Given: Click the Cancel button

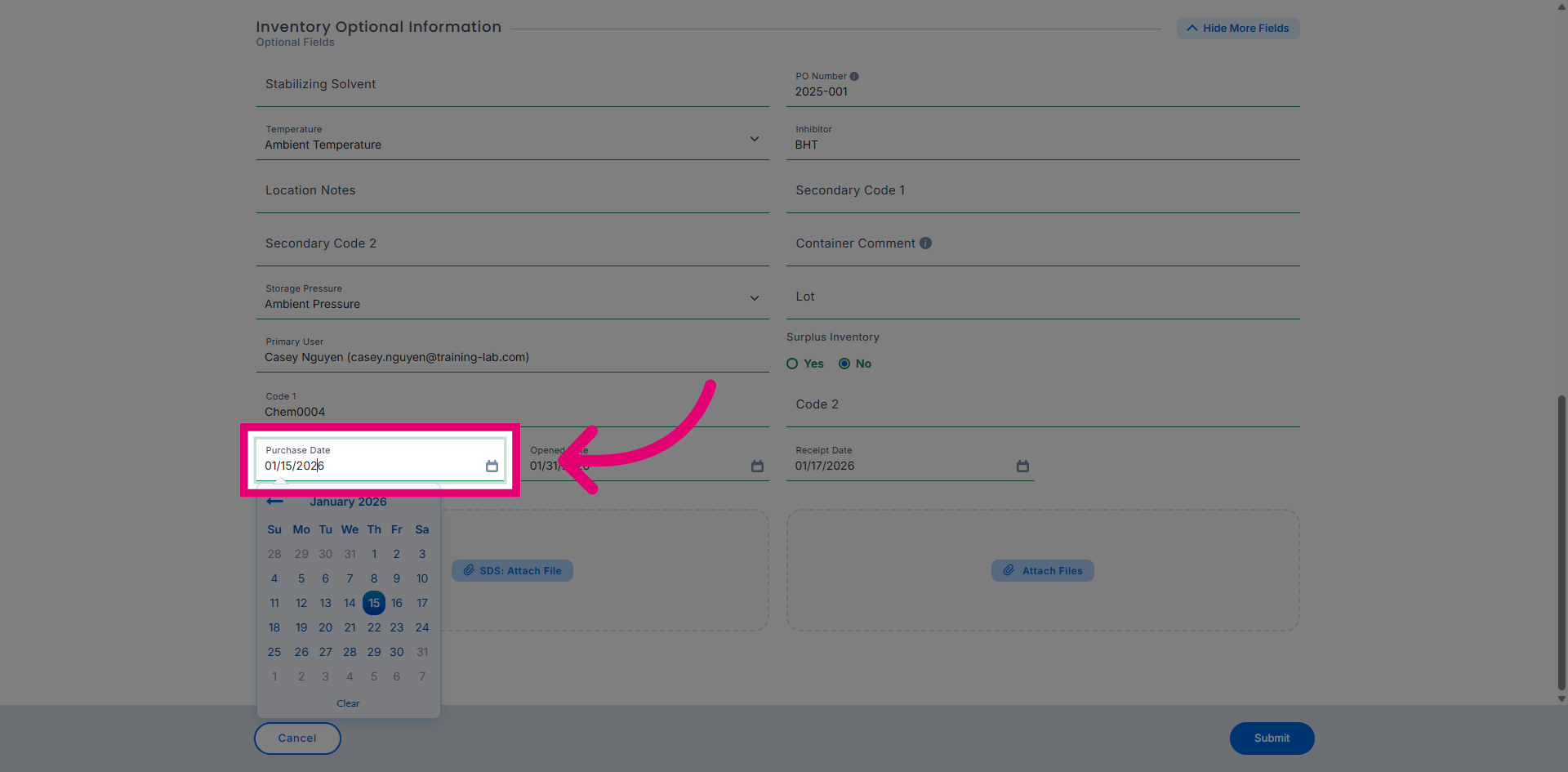Looking at the screenshot, I should pyautogui.click(x=297, y=738).
